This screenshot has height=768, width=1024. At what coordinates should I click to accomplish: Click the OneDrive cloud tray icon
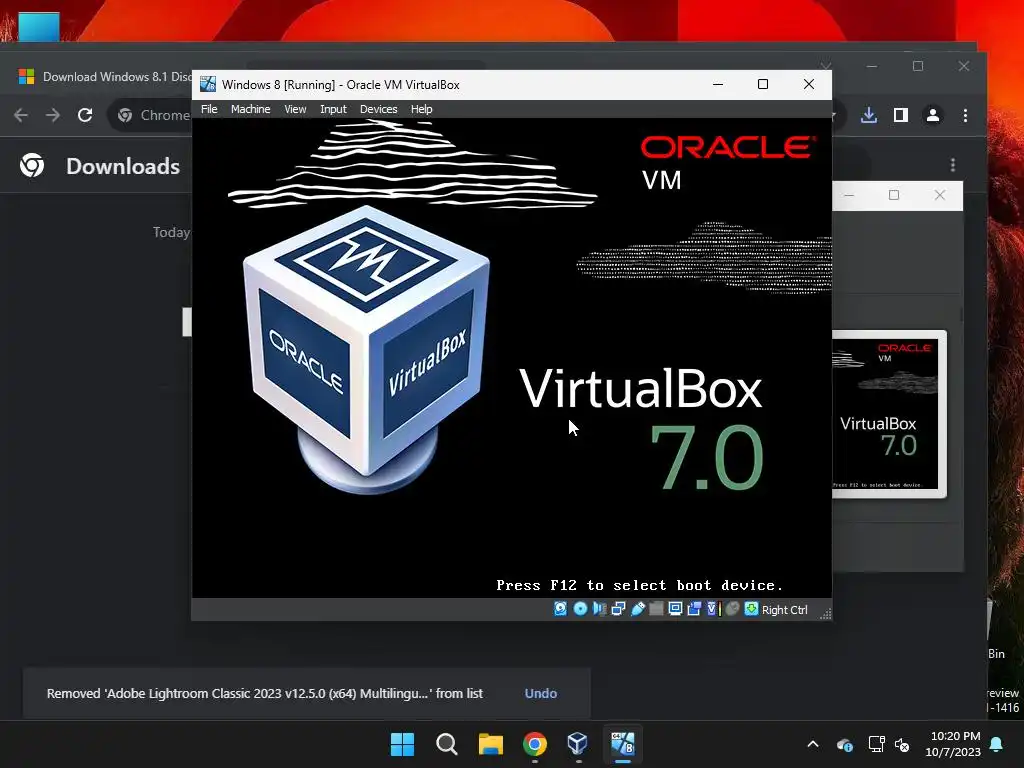pos(844,744)
